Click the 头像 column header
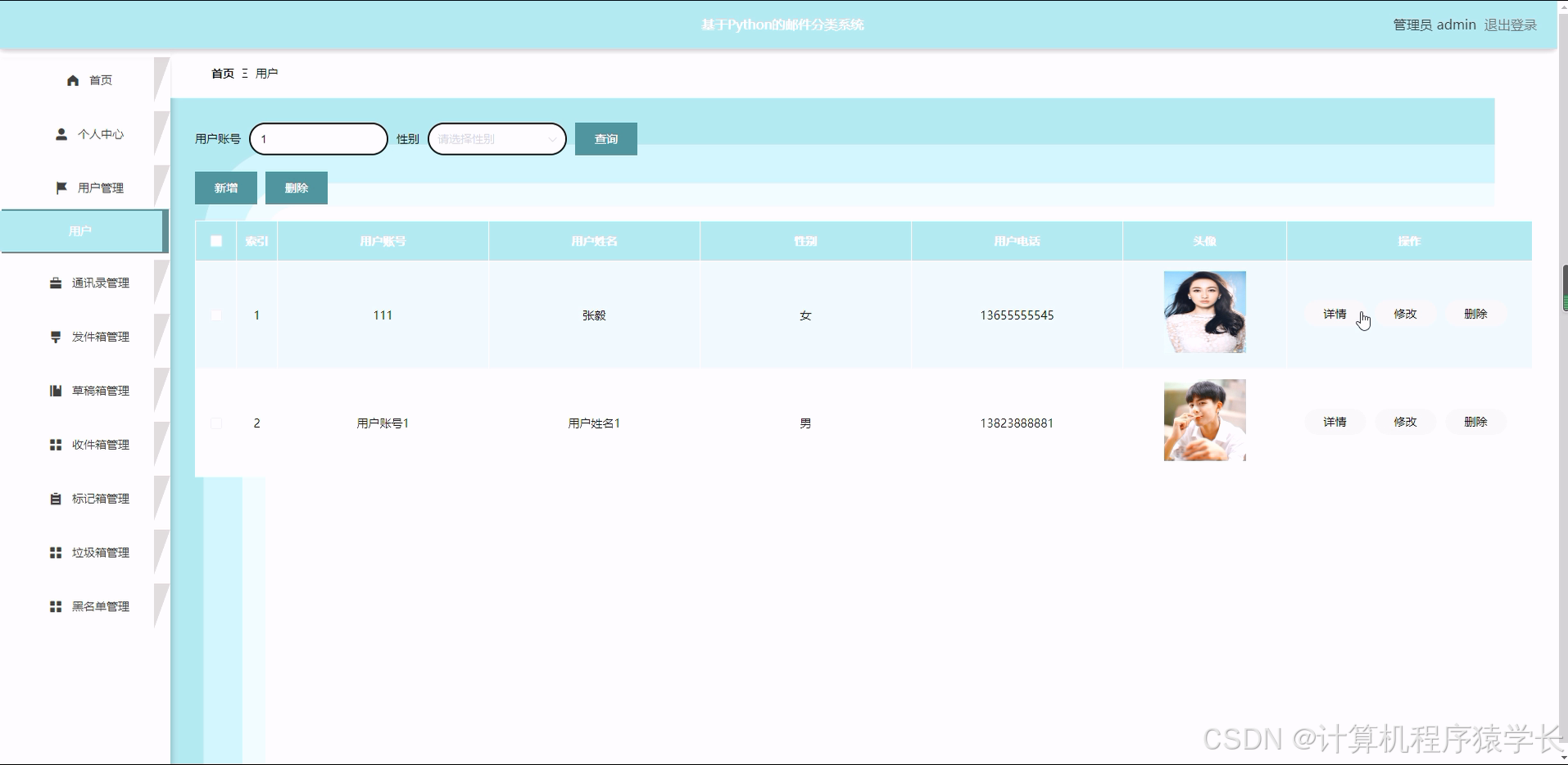The width and height of the screenshot is (1568, 765). coord(1204,241)
